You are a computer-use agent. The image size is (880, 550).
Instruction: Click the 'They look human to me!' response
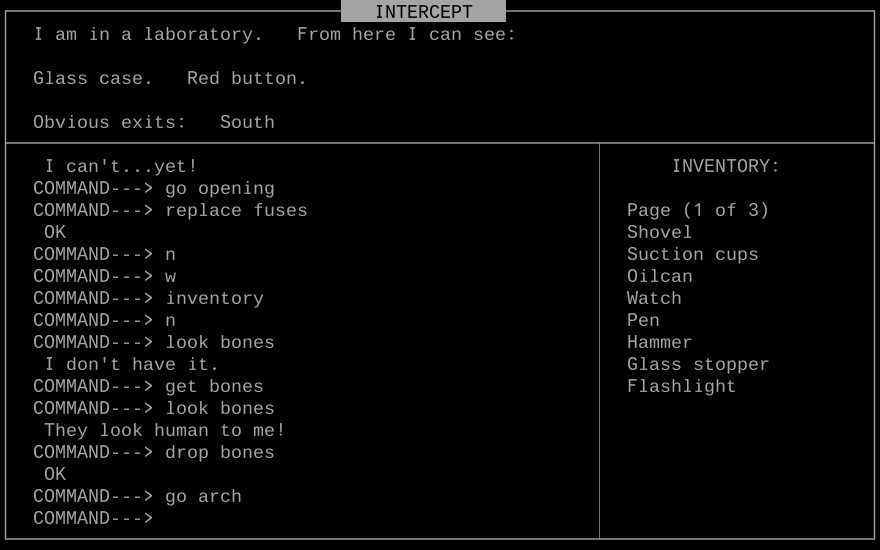164,430
